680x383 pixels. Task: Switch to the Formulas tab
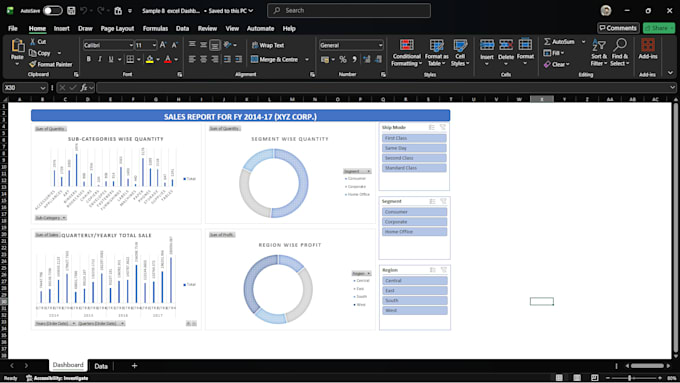point(155,29)
